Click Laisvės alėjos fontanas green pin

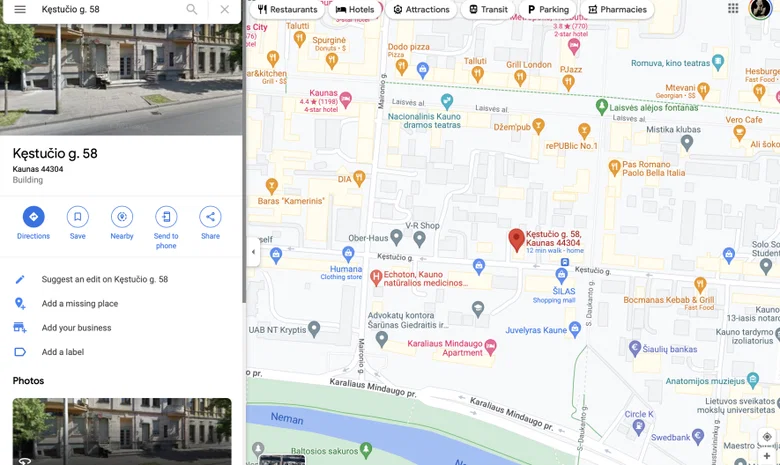(x=602, y=106)
